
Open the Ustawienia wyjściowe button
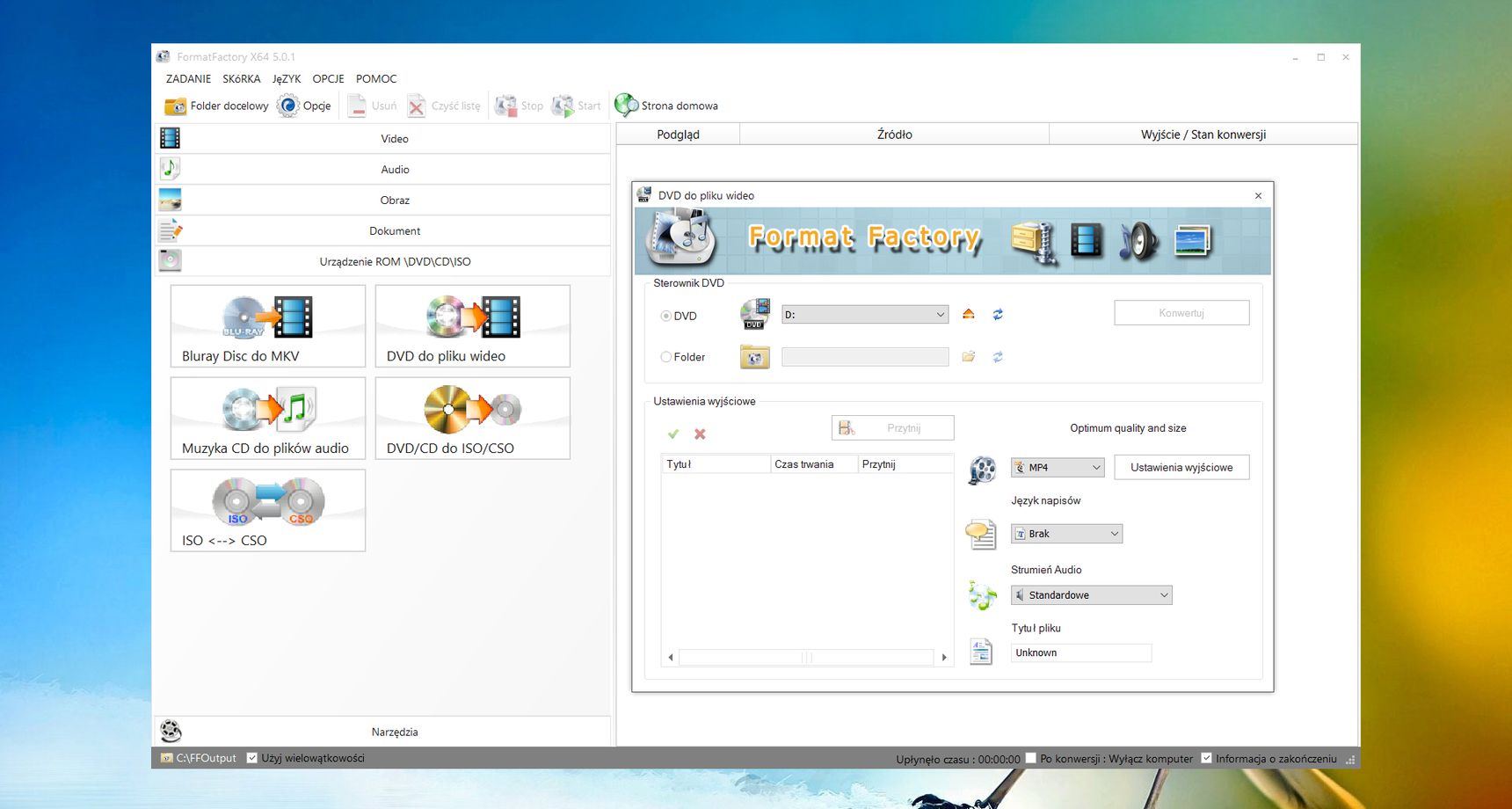tap(1181, 467)
